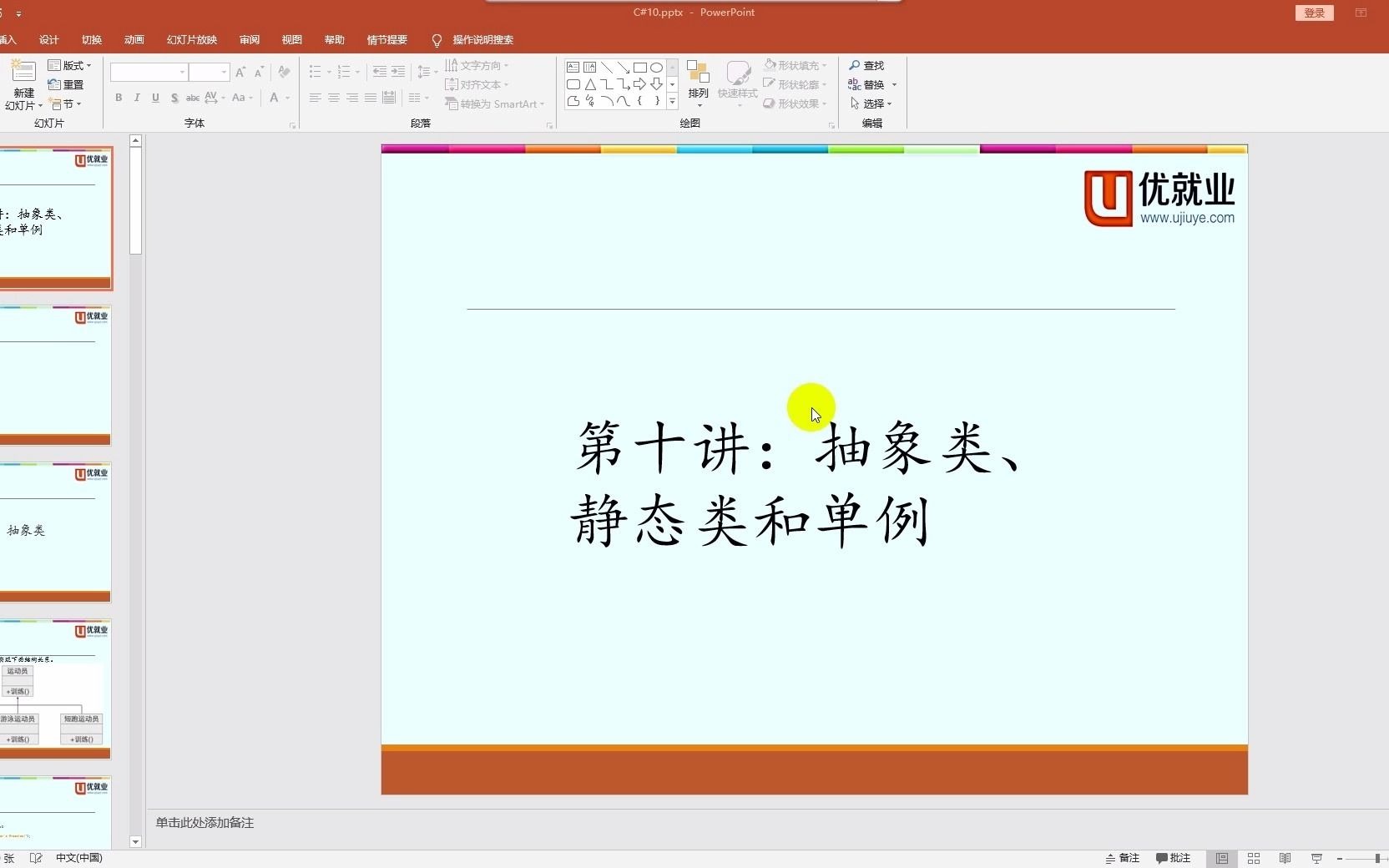This screenshot has width=1389, height=868.
Task: Toggle Italic formatting
Action: (137, 98)
